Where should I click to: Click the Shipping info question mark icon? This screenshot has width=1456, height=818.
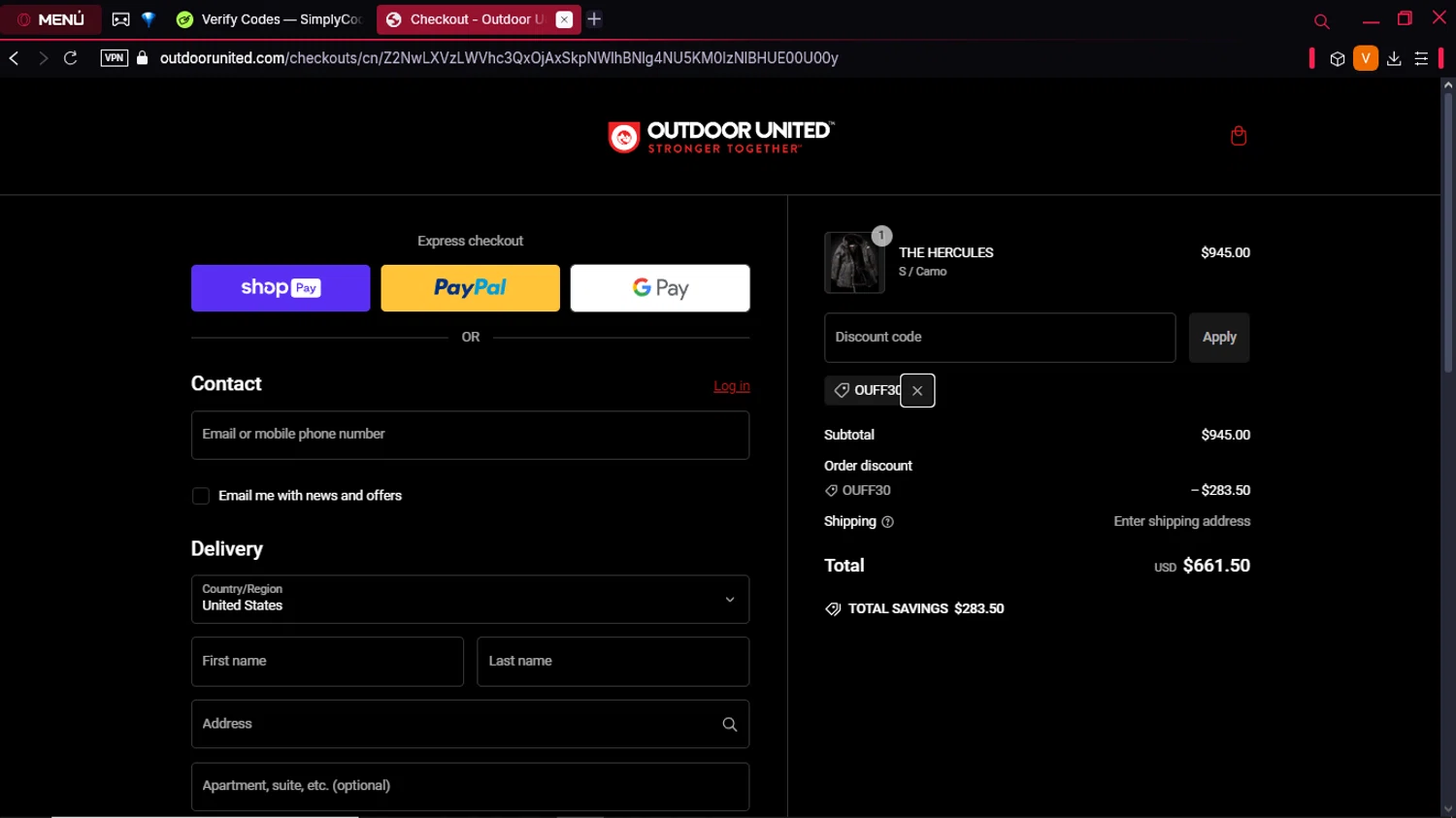click(887, 522)
